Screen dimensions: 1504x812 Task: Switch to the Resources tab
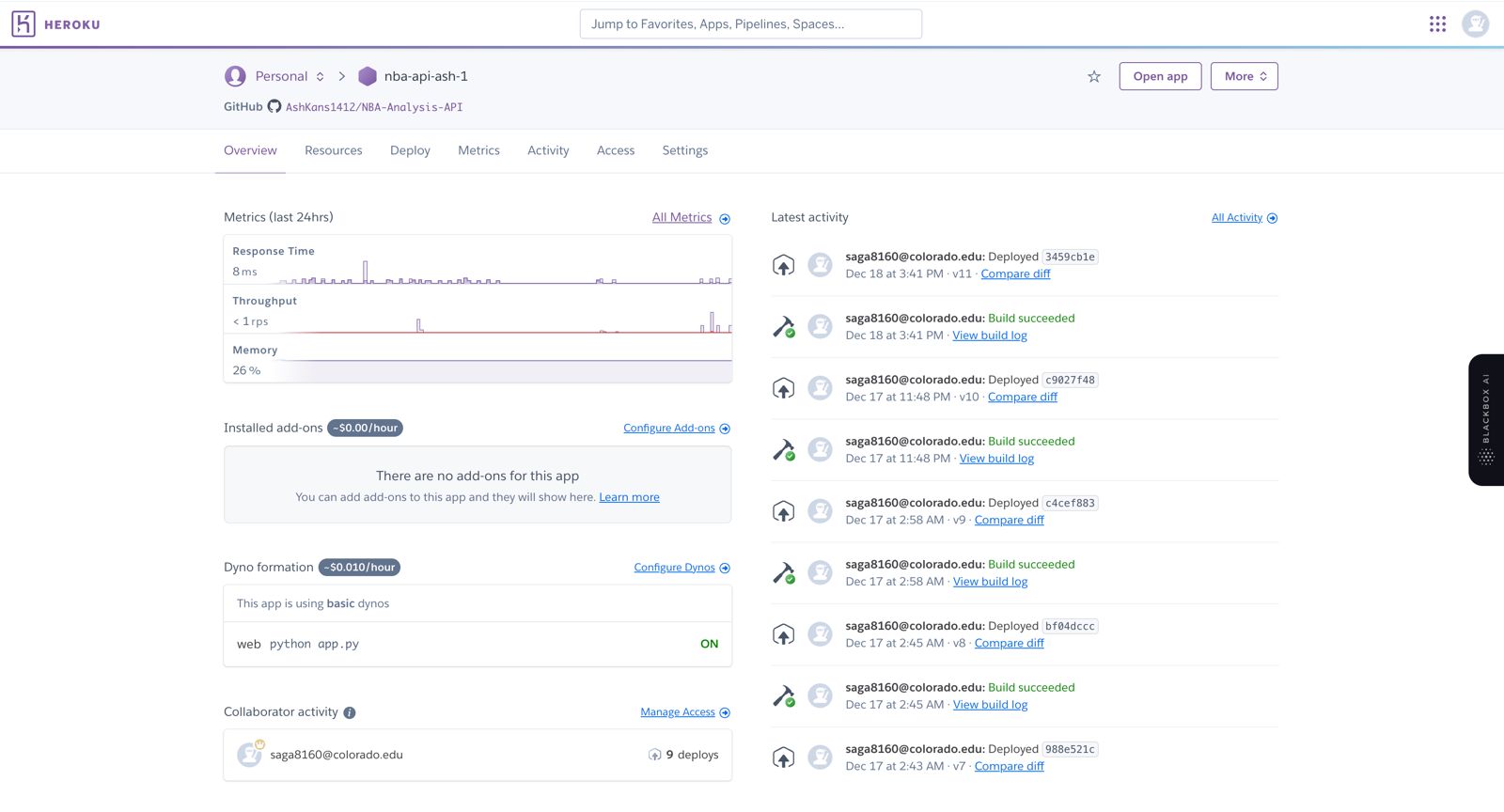(333, 150)
